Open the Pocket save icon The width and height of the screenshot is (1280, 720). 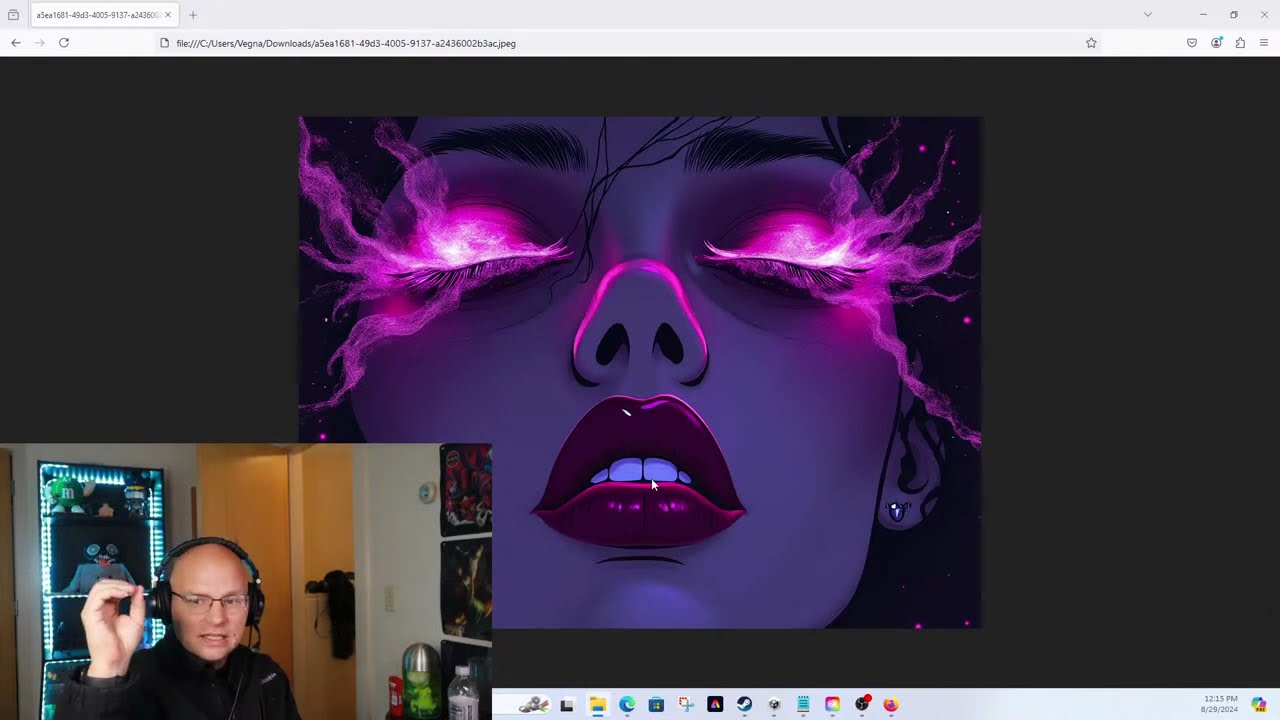(x=1192, y=43)
